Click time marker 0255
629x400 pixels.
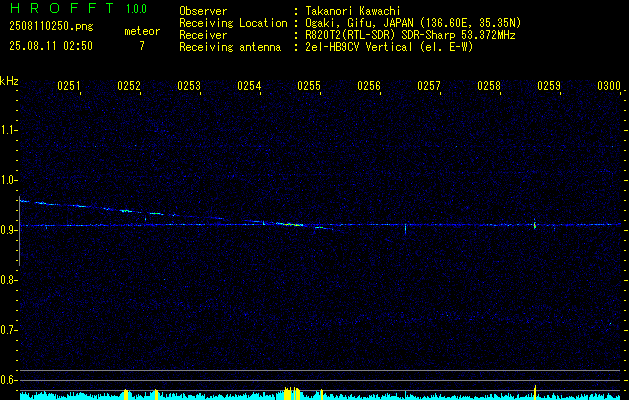click(309, 86)
